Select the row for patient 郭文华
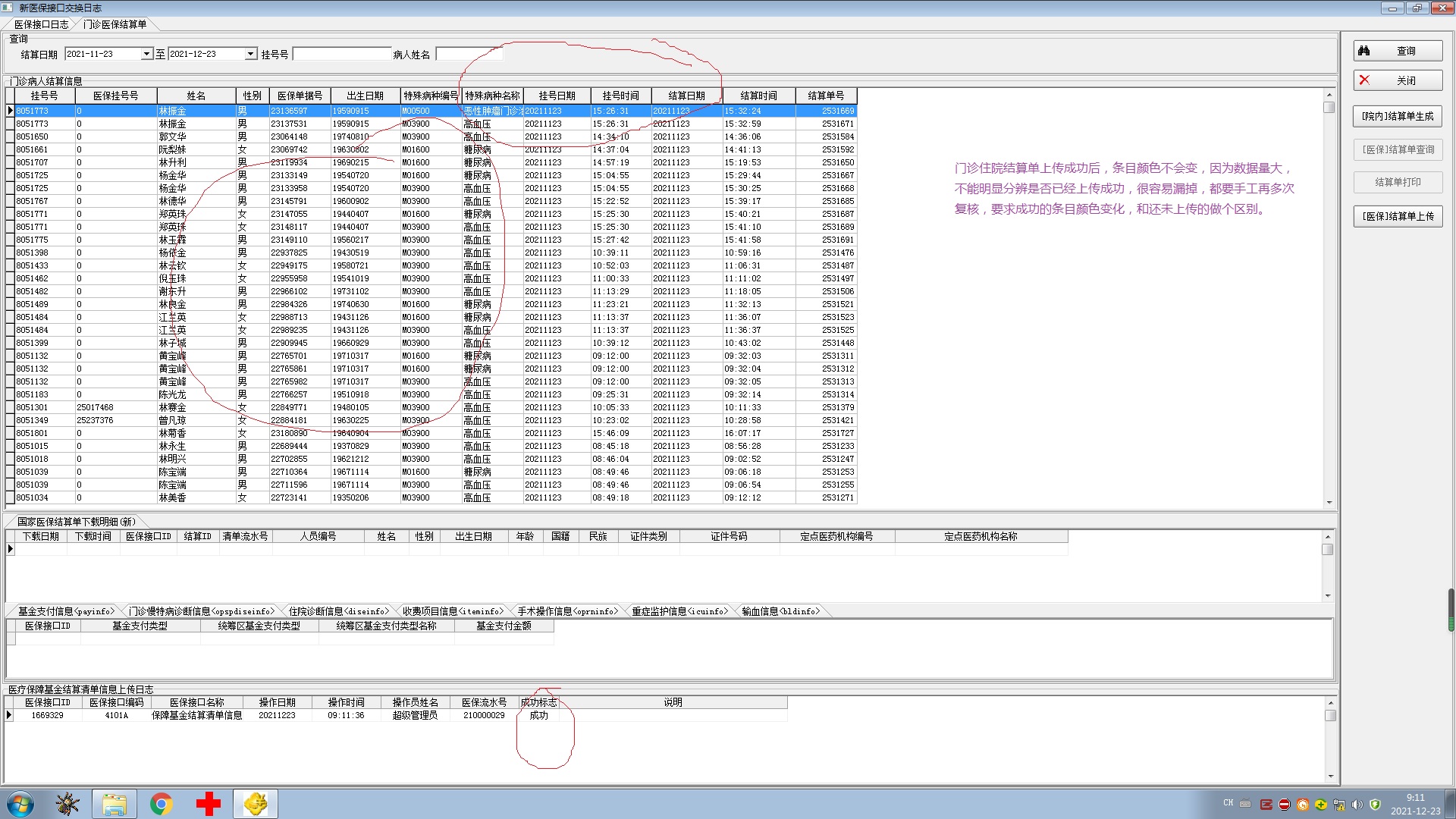Image resolution: width=1456 pixels, height=819 pixels. pyautogui.click(x=172, y=136)
